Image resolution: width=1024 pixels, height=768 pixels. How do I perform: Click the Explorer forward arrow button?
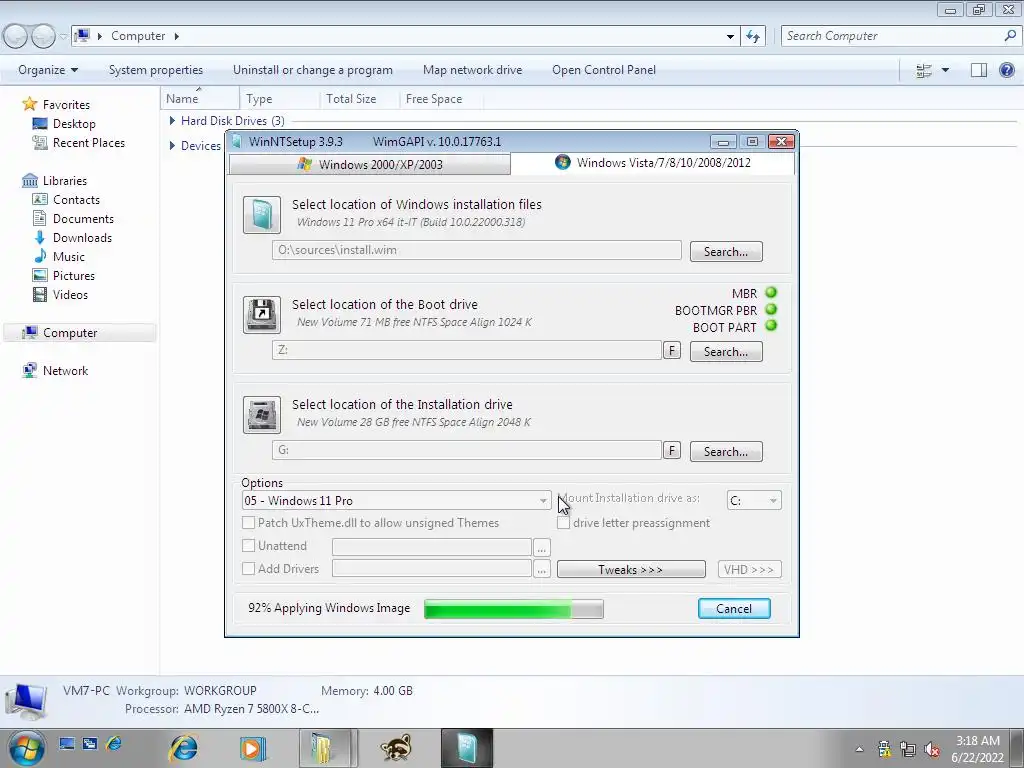click(x=43, y=36)
